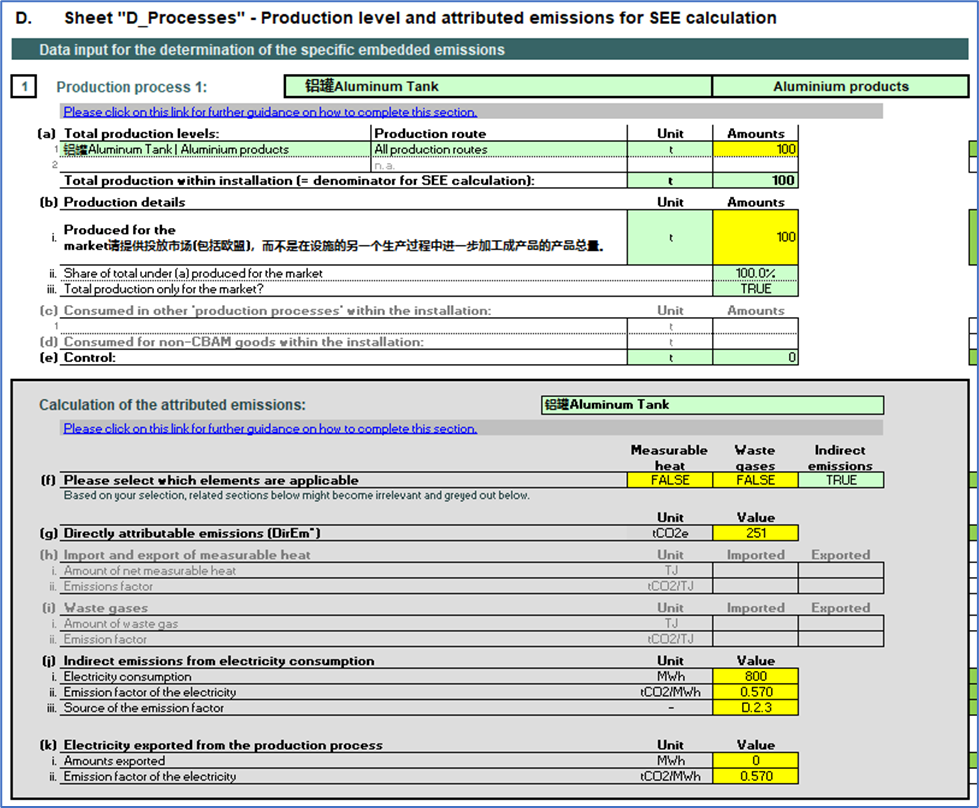Toggle the Waste gases FALSE cell

755,480
